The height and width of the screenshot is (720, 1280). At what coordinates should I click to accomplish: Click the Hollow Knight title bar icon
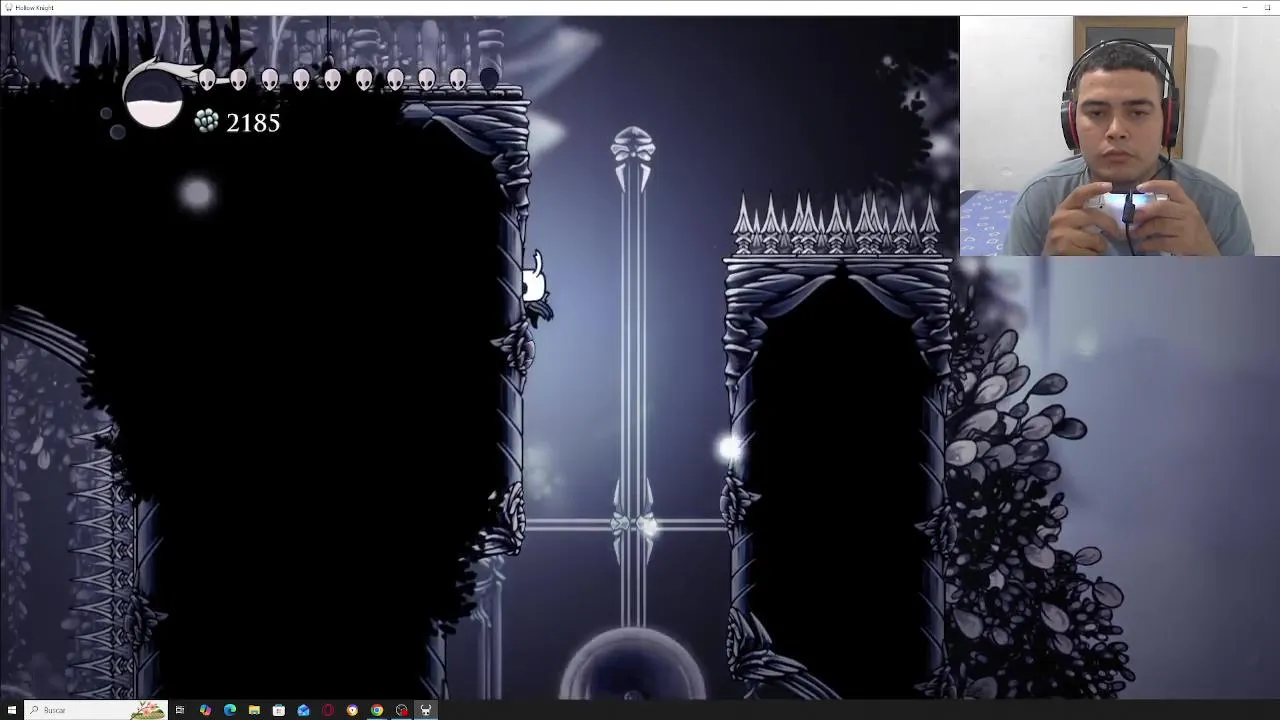pyautogui.click(x=8, y=7)
